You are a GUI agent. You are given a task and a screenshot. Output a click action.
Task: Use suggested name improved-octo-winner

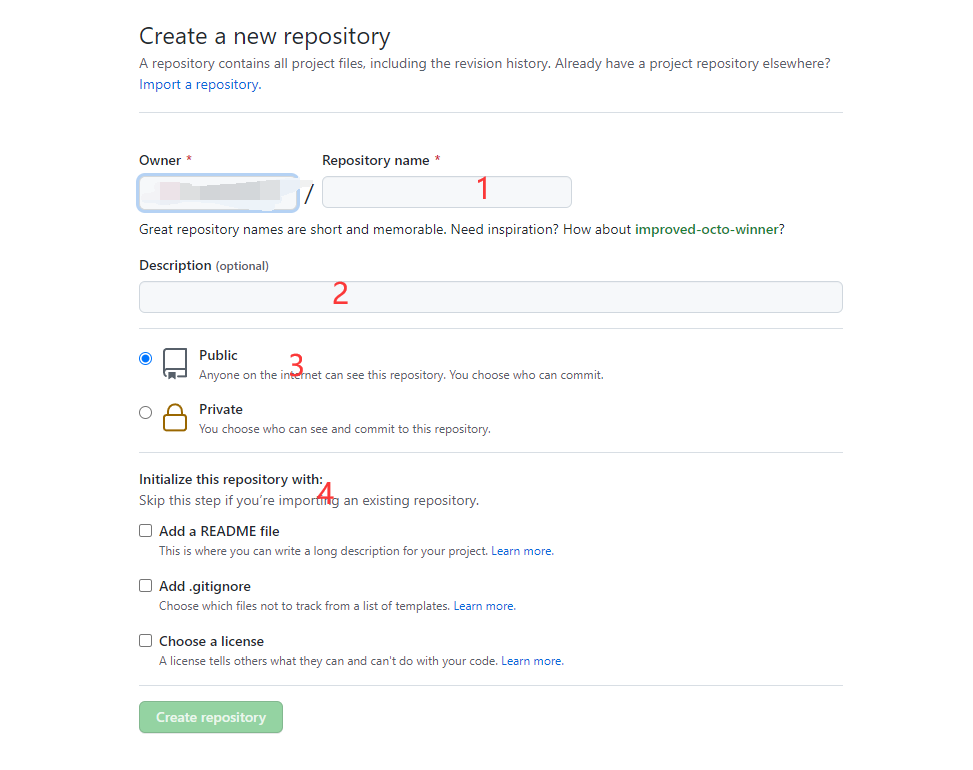click(x=706, y=230)
